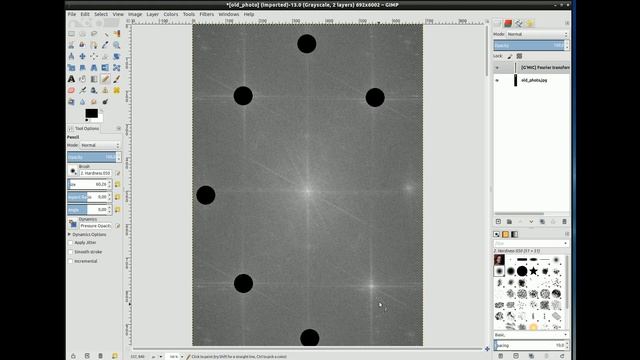This screenshot has height=360, width=640.
Task: Select the Dodge/Burn tool
Action: (x=105, y=102)
